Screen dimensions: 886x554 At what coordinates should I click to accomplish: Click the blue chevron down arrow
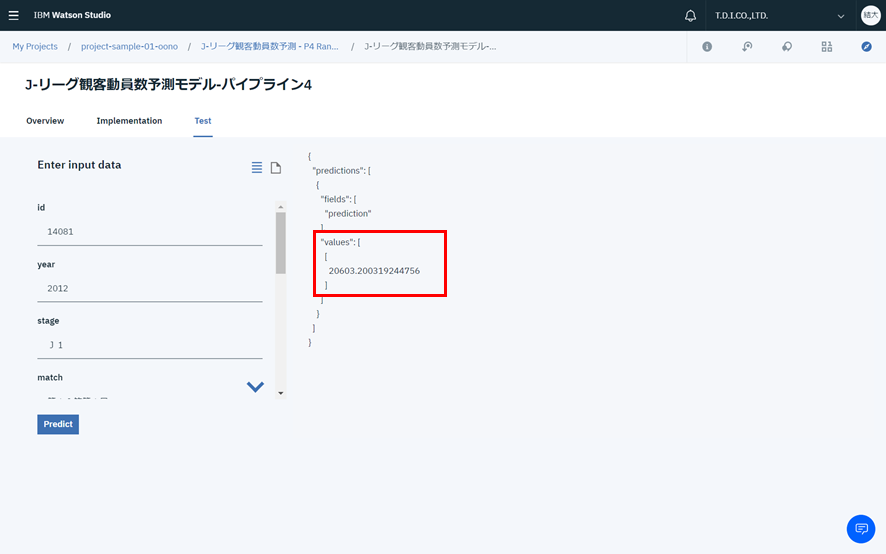(x=255, y=387)
